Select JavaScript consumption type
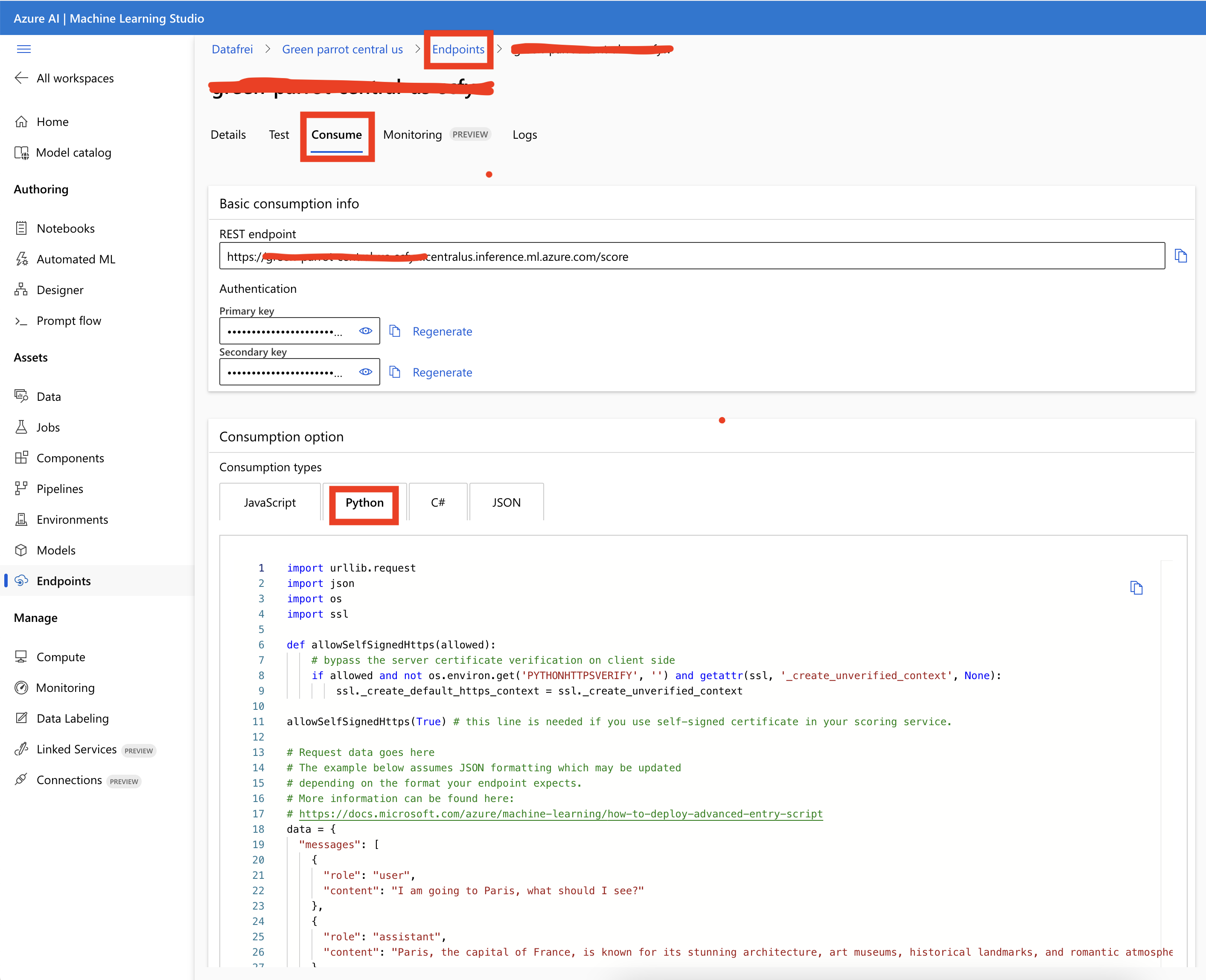1206x980 pixels. [x=270, y=502]
